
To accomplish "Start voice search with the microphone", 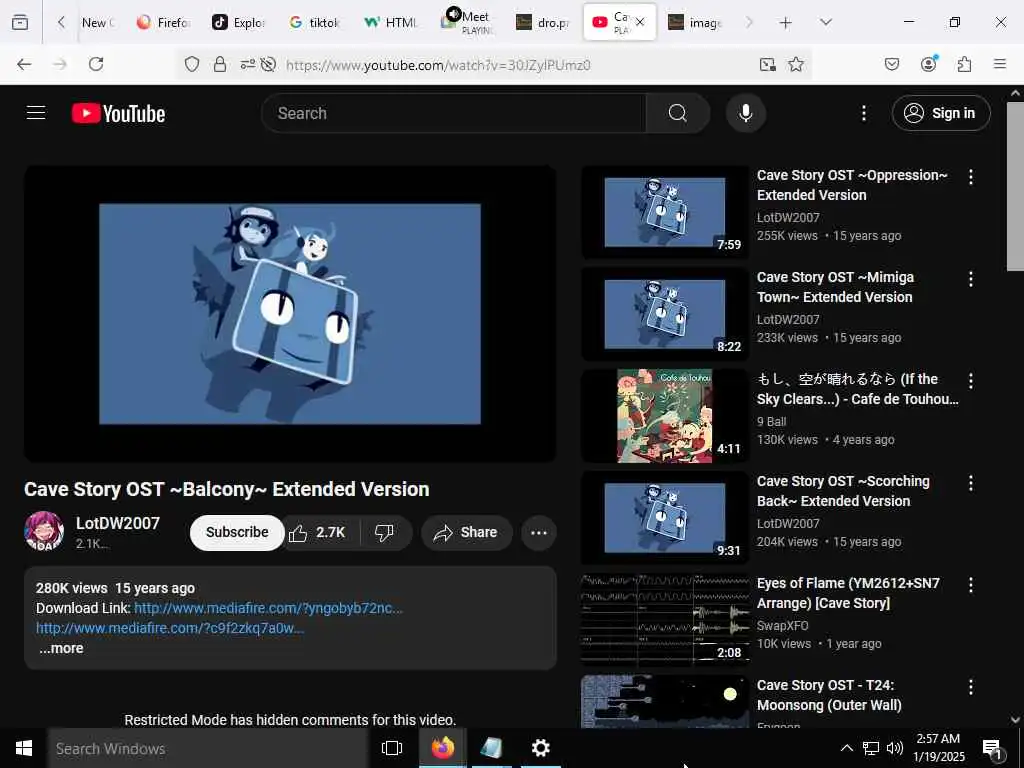I will pyautogui.click(x=745, y=113).
